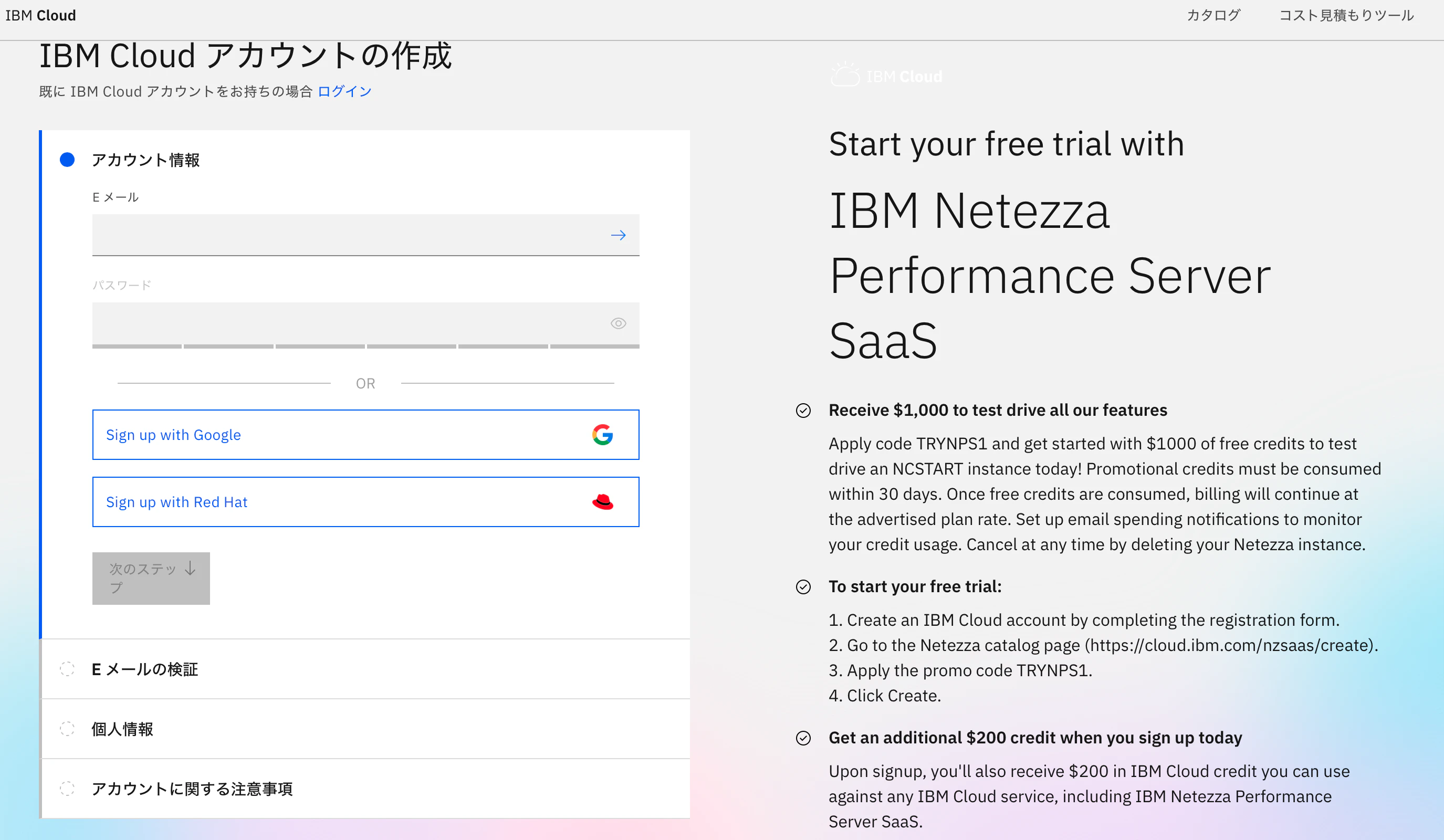Click Sign up with Red Hat button
This screenshot has width=1444, height=840.
365,501
